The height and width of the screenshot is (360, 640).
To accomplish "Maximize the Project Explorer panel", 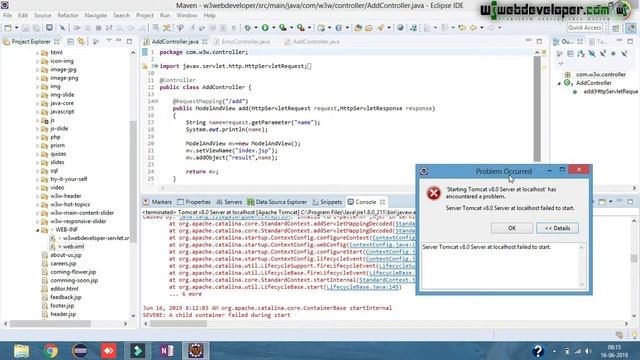I will click(x=129, y=41).
